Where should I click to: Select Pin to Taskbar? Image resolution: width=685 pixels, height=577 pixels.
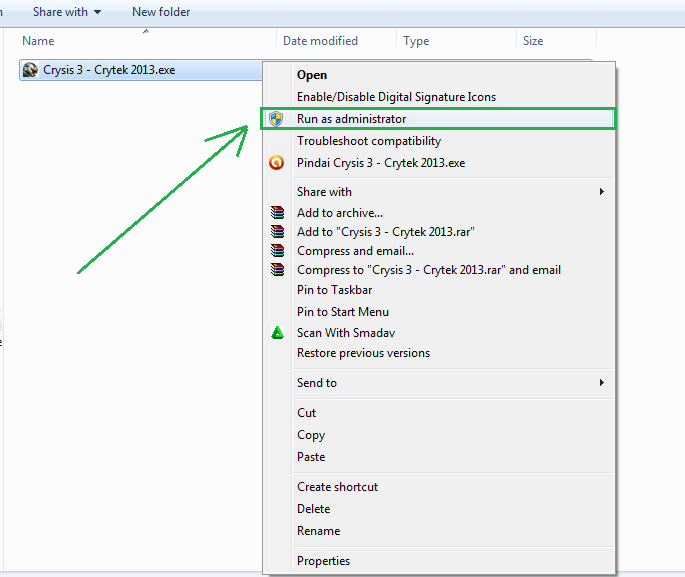pyautogui.click(x=439, y=290)
